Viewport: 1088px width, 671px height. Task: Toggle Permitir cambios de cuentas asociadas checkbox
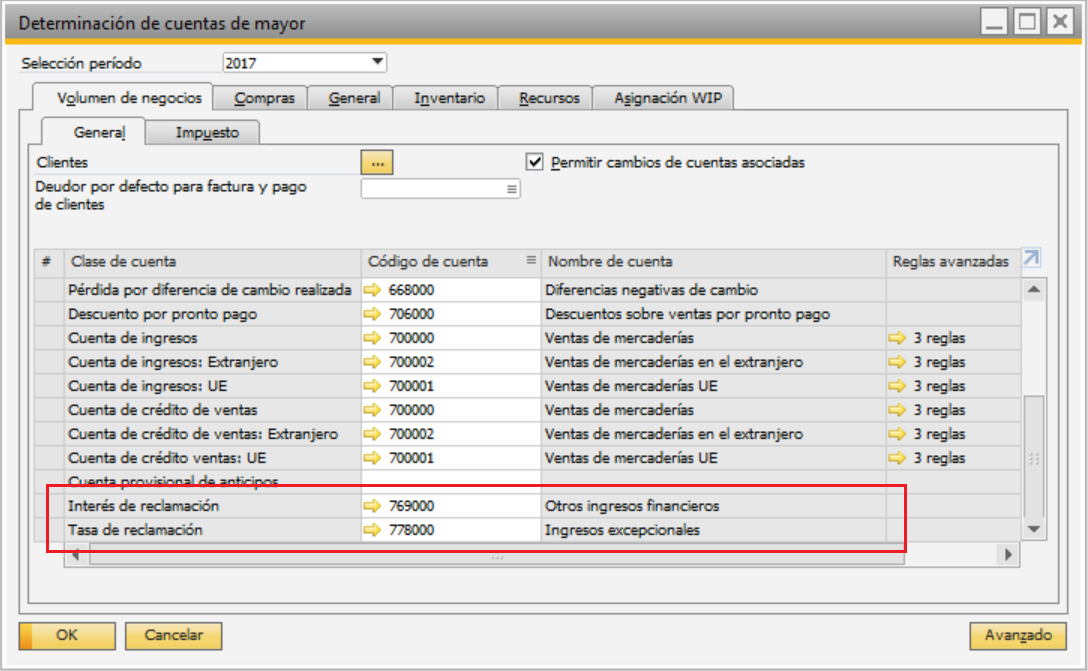pyautogui.click(x=535, y=161)
